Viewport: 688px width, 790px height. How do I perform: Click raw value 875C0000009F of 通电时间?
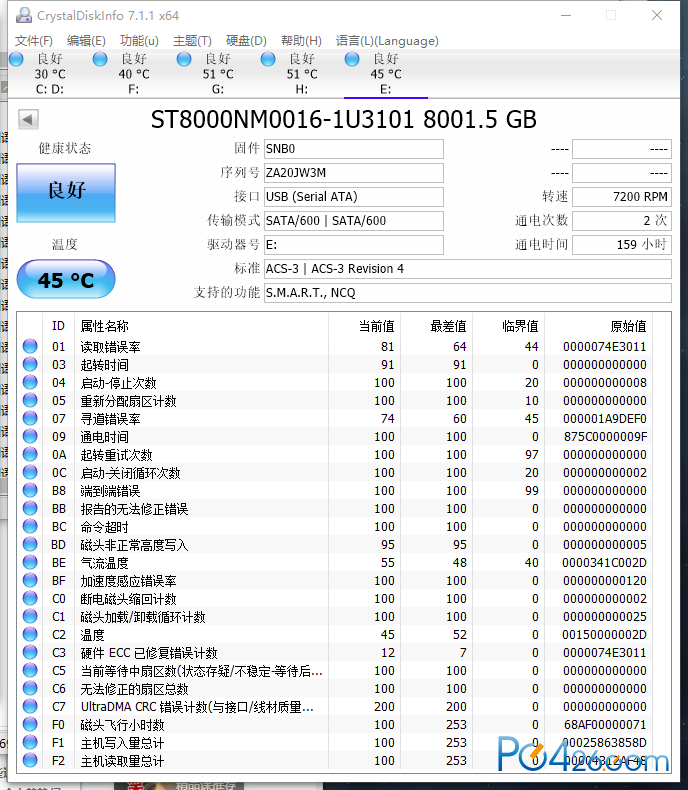pos(605,436)
